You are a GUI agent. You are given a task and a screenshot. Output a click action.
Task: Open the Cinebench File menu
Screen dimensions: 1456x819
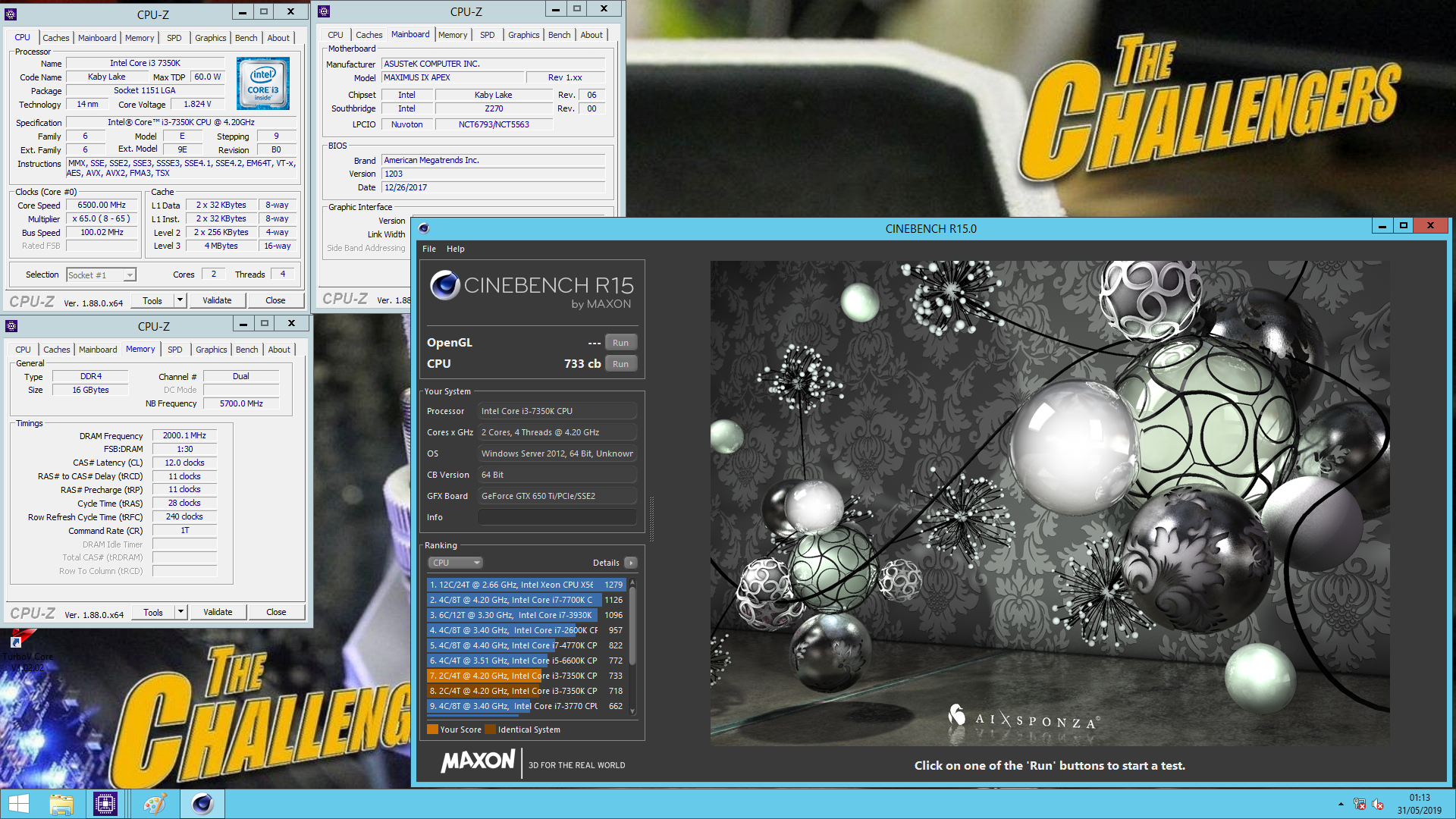[429, 249]
